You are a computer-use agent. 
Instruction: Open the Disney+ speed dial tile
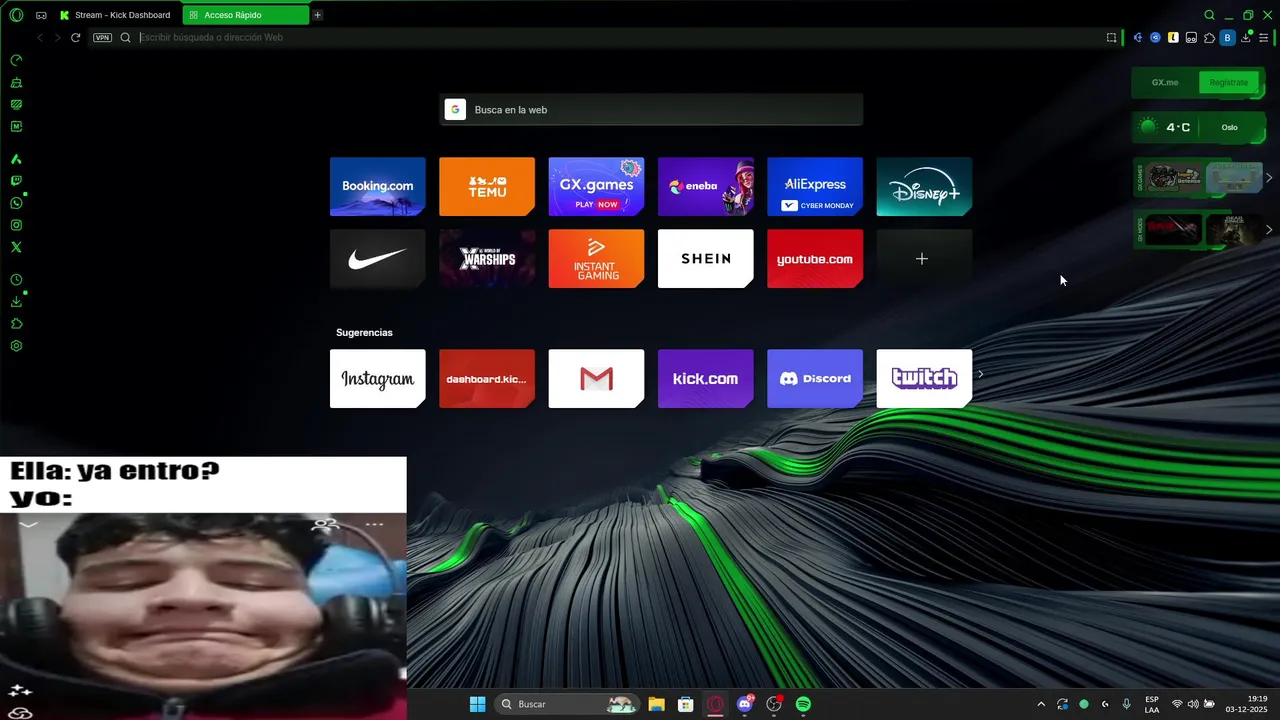(x=924, y=186)
